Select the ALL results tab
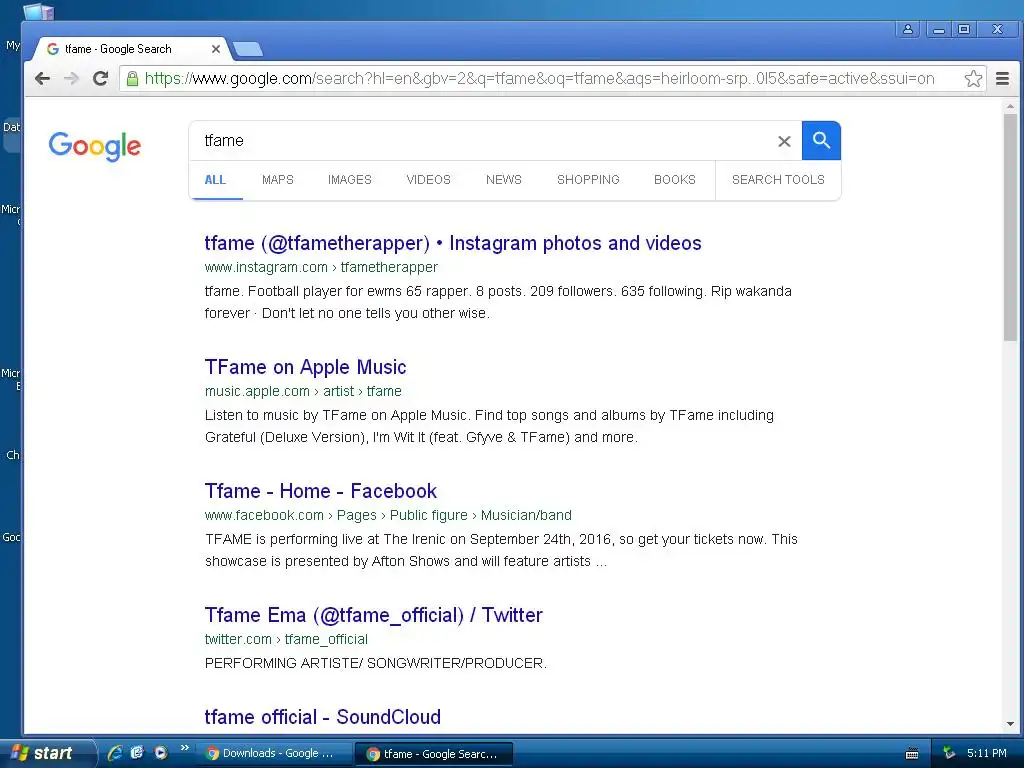Image resolution: width=1024 pixels, height=768 pixels. (x=215, y=180)
